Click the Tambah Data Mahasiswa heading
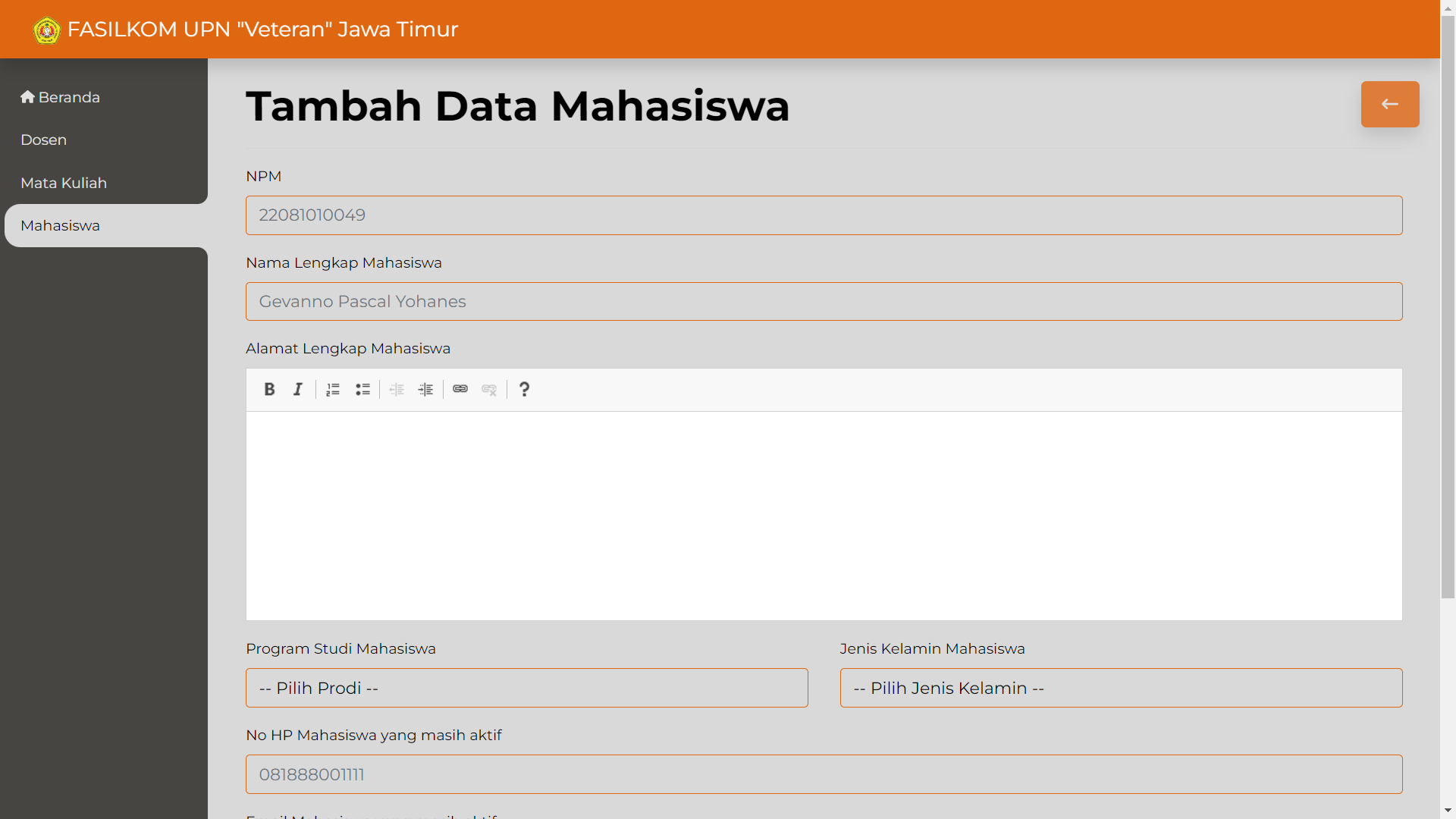The height and width of the screenshot is (819, 1456). [x=518, y=105]
